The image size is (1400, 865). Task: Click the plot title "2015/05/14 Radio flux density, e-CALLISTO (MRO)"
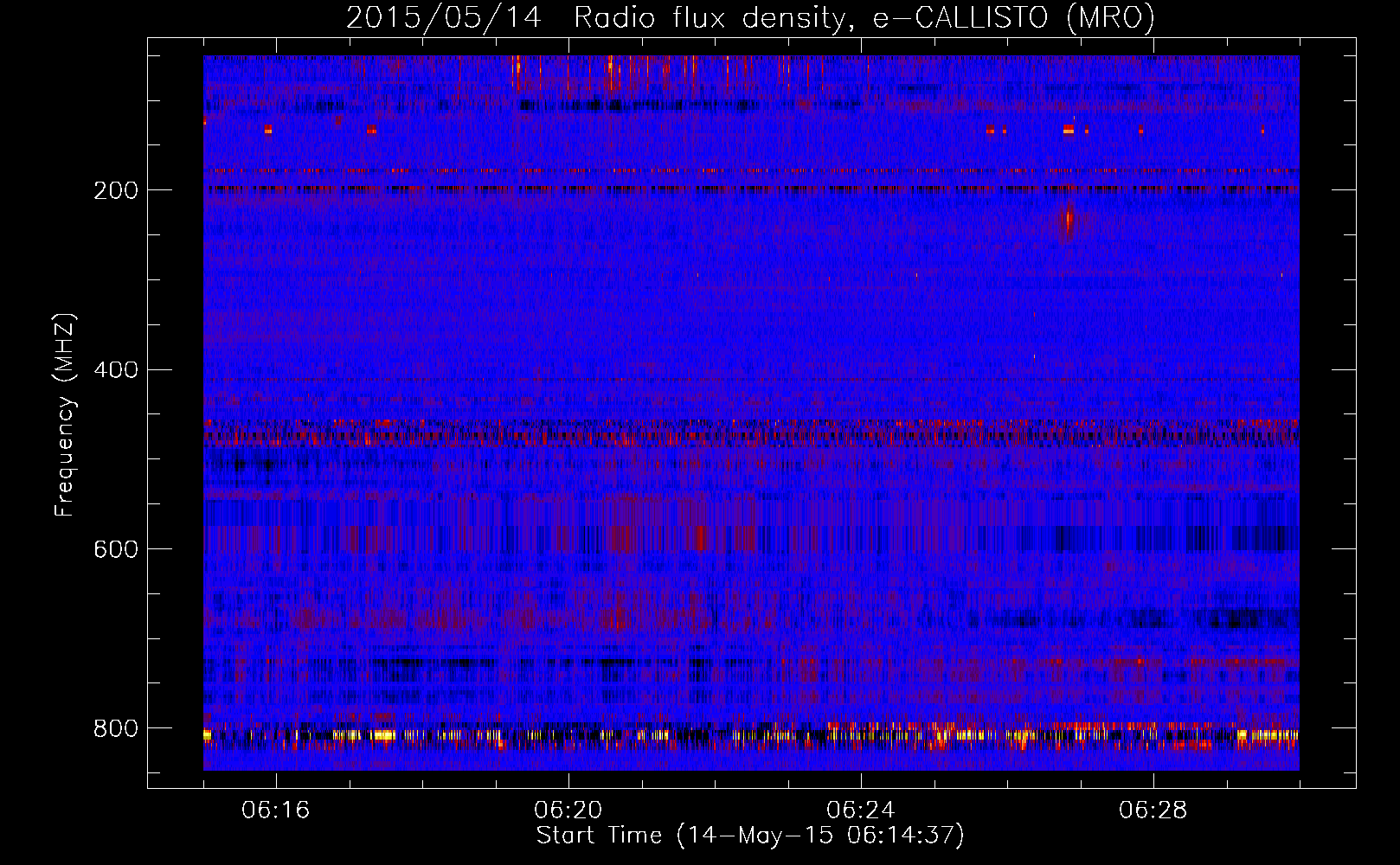tap(750, 17)
